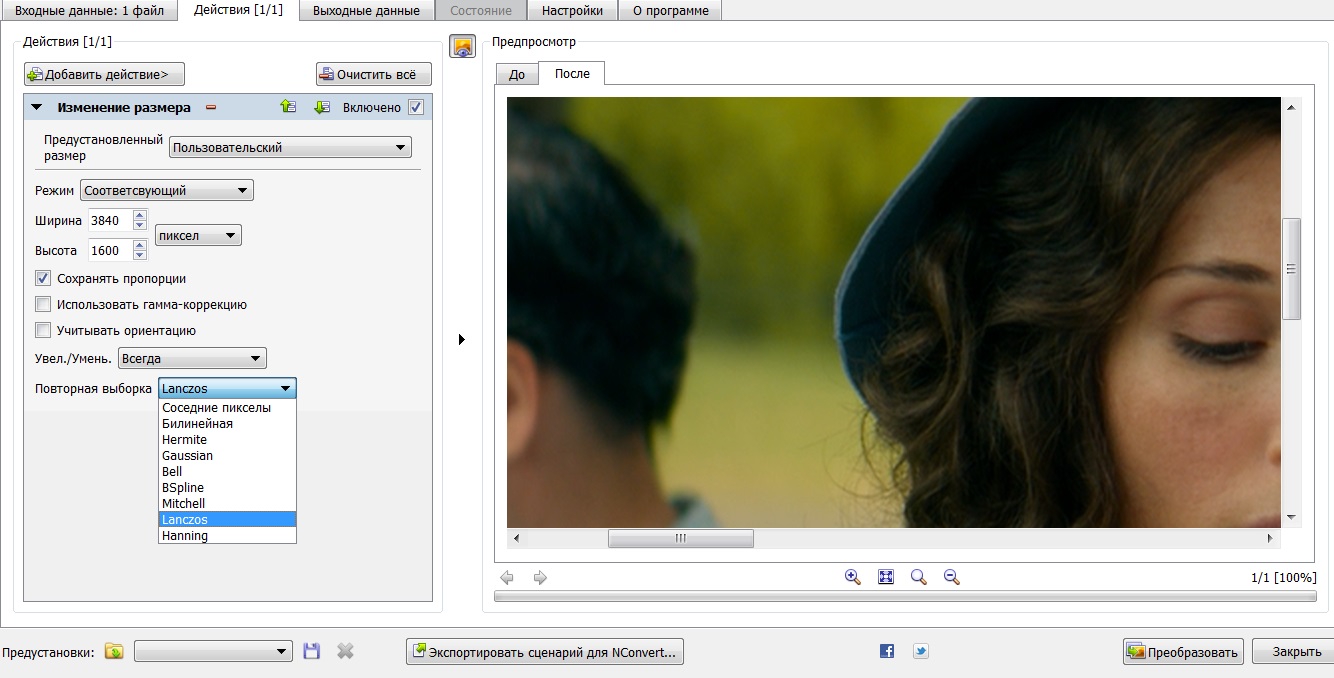Save the current preset with the floppy icon
This screenshot has height=678, width=1334.
pos(312,651)
